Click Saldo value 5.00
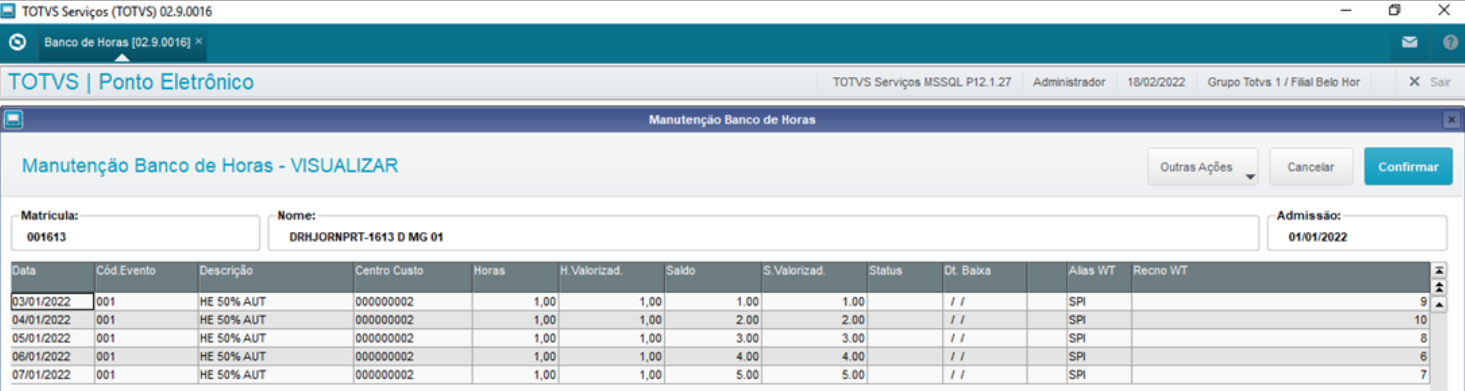 [712, 374]
